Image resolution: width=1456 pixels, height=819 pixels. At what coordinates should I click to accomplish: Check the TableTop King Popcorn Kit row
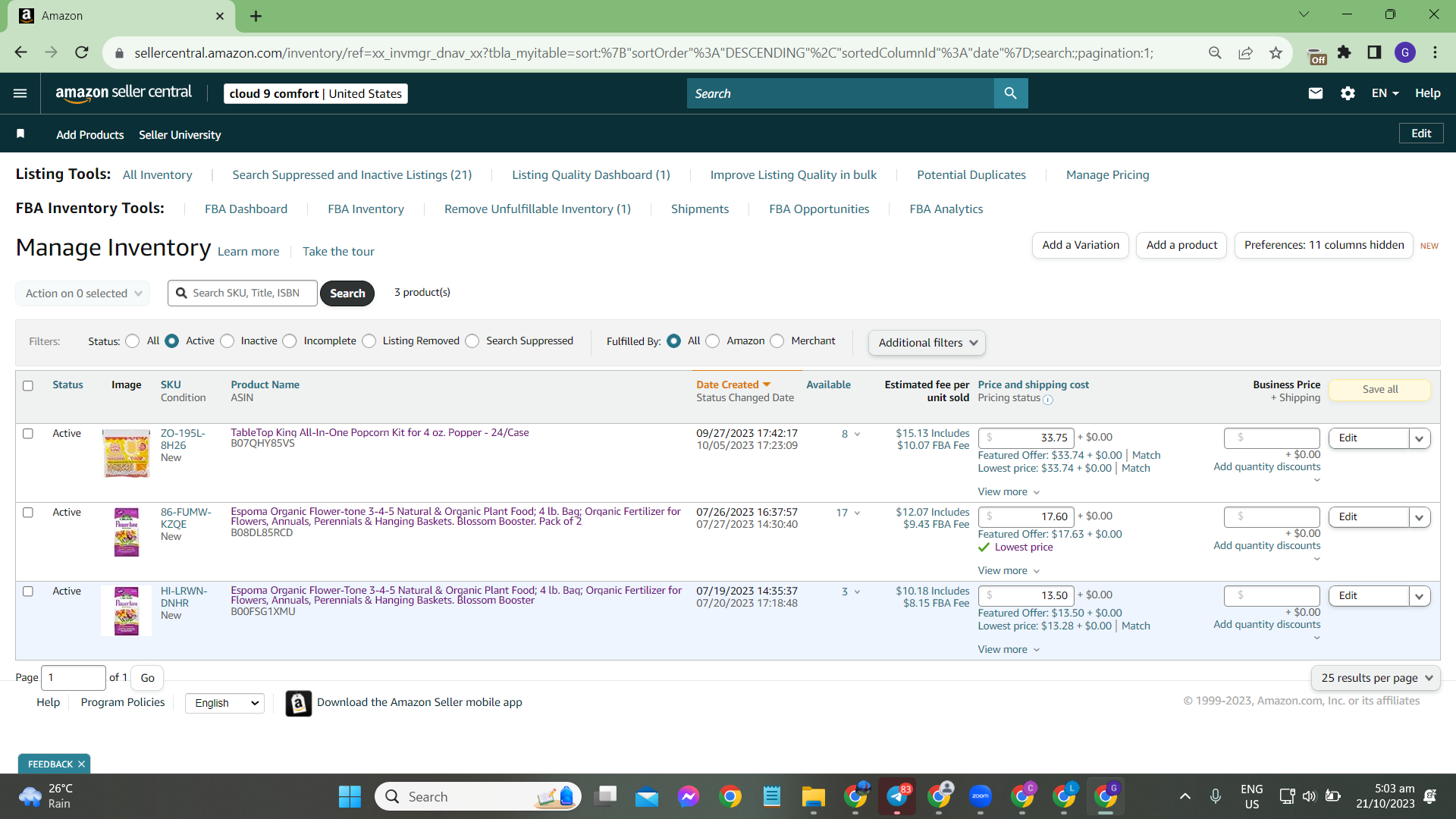click(x=28, y=434)
